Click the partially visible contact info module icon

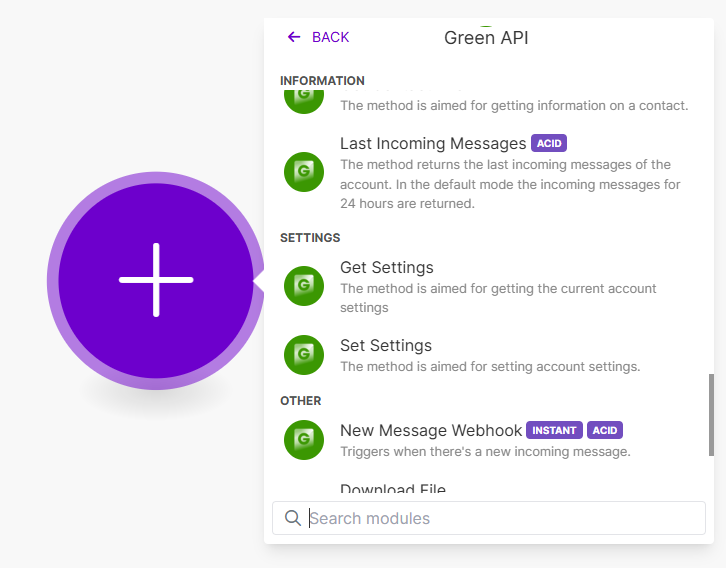tap(303, 99)
